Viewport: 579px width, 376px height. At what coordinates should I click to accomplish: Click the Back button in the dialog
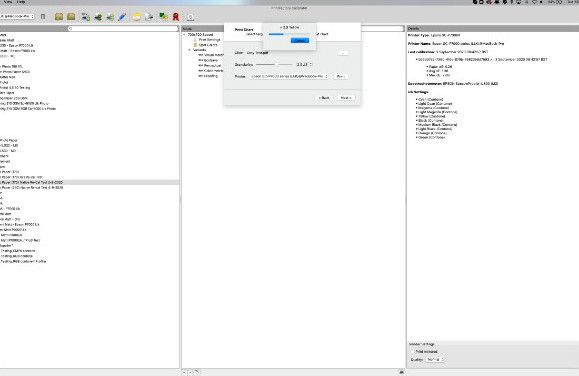tap(324, 98)
